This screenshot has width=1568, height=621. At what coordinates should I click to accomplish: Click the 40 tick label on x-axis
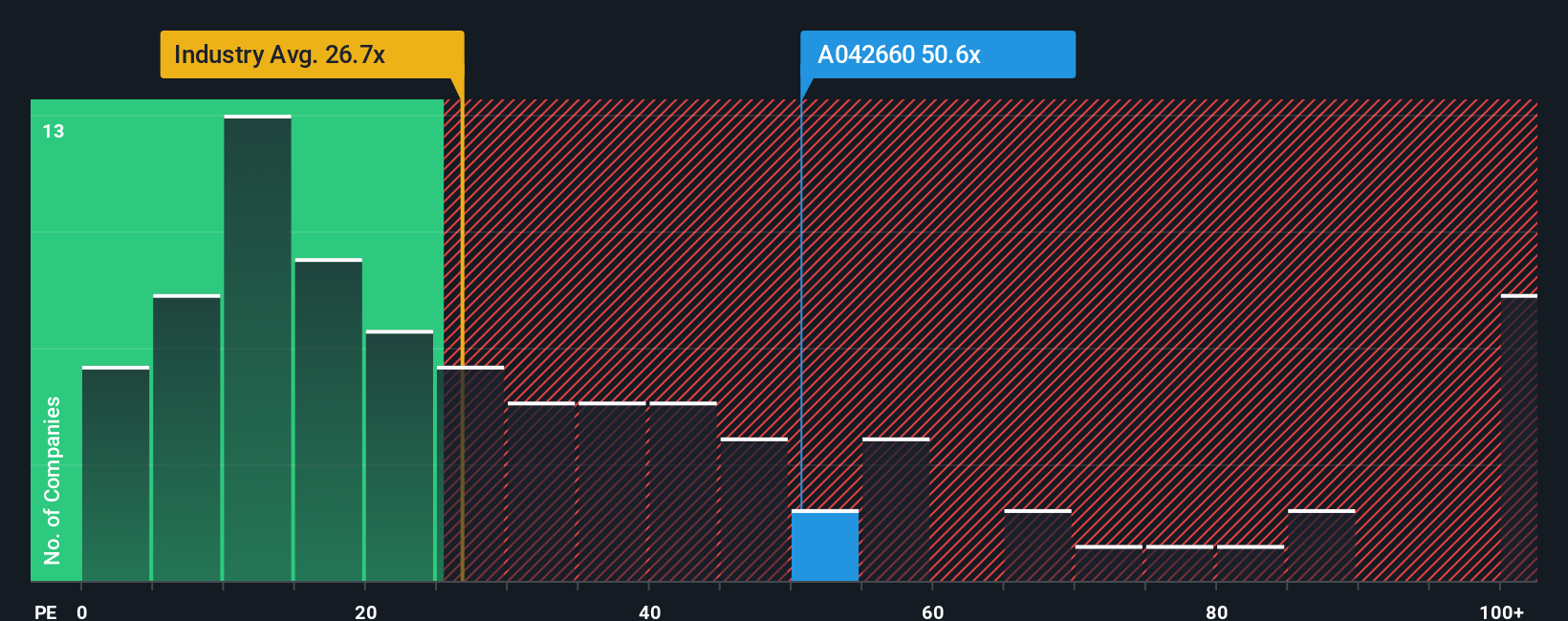(x=649, y=611)
